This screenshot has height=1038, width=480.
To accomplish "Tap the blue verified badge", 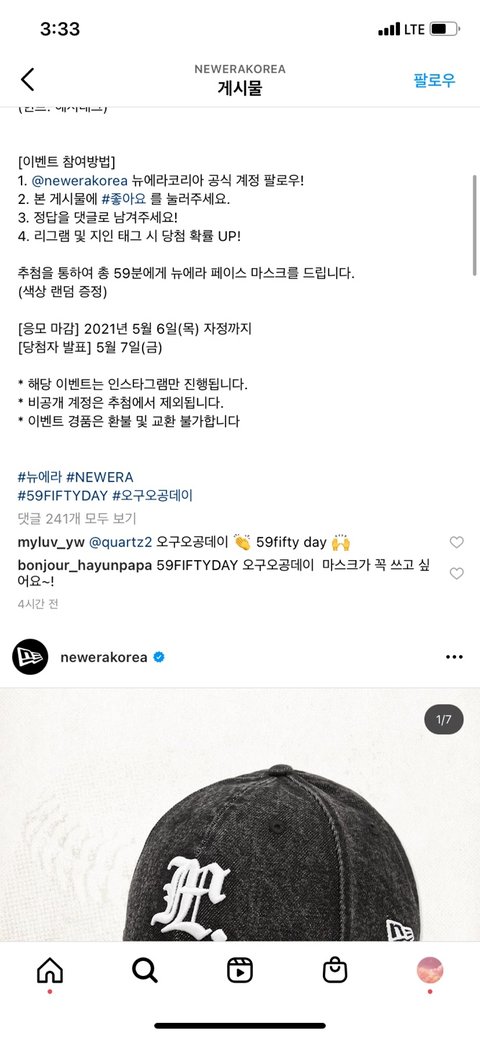I will (159, 657).
